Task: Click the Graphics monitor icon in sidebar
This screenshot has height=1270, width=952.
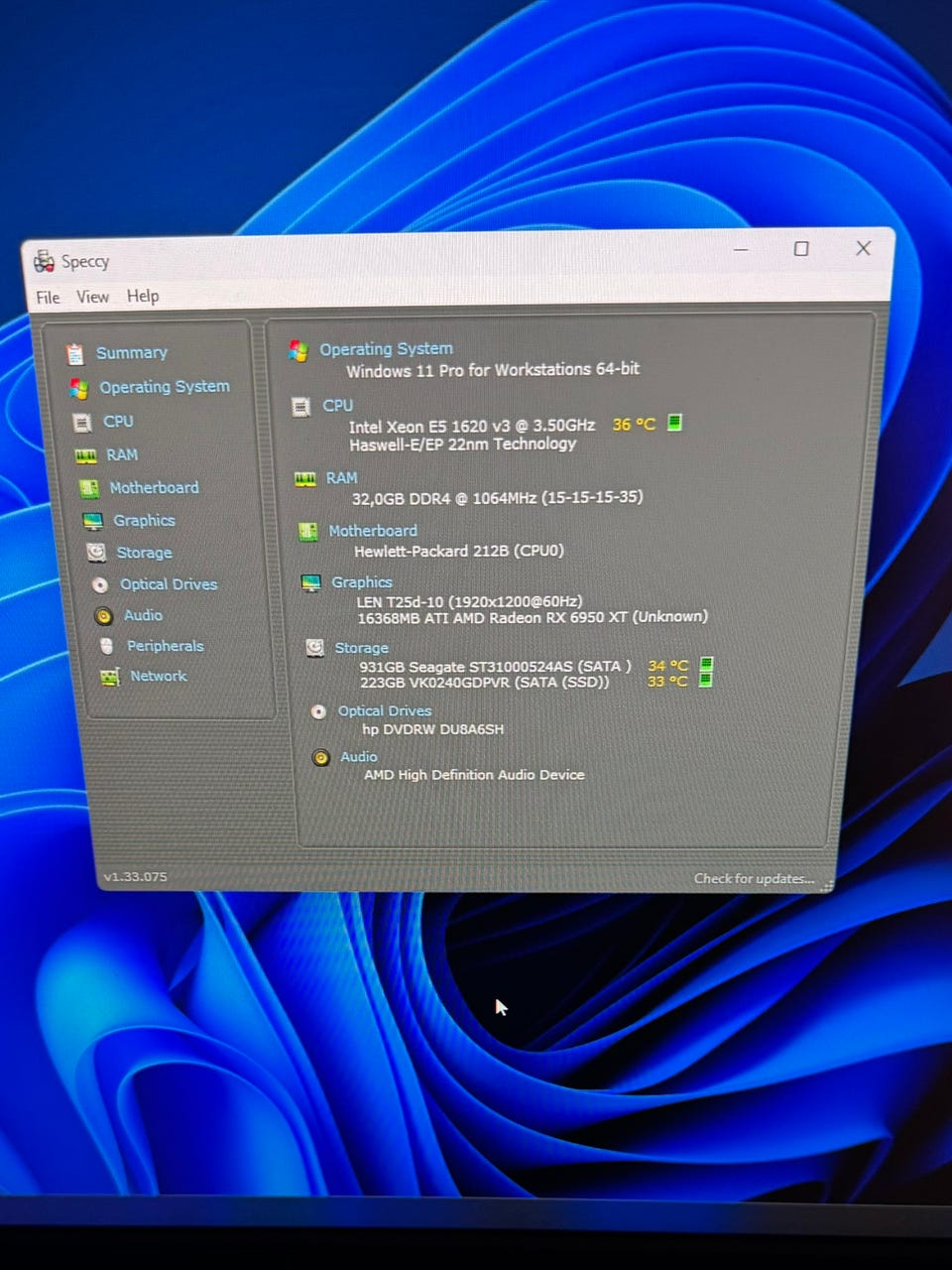Action: (92, 521)
